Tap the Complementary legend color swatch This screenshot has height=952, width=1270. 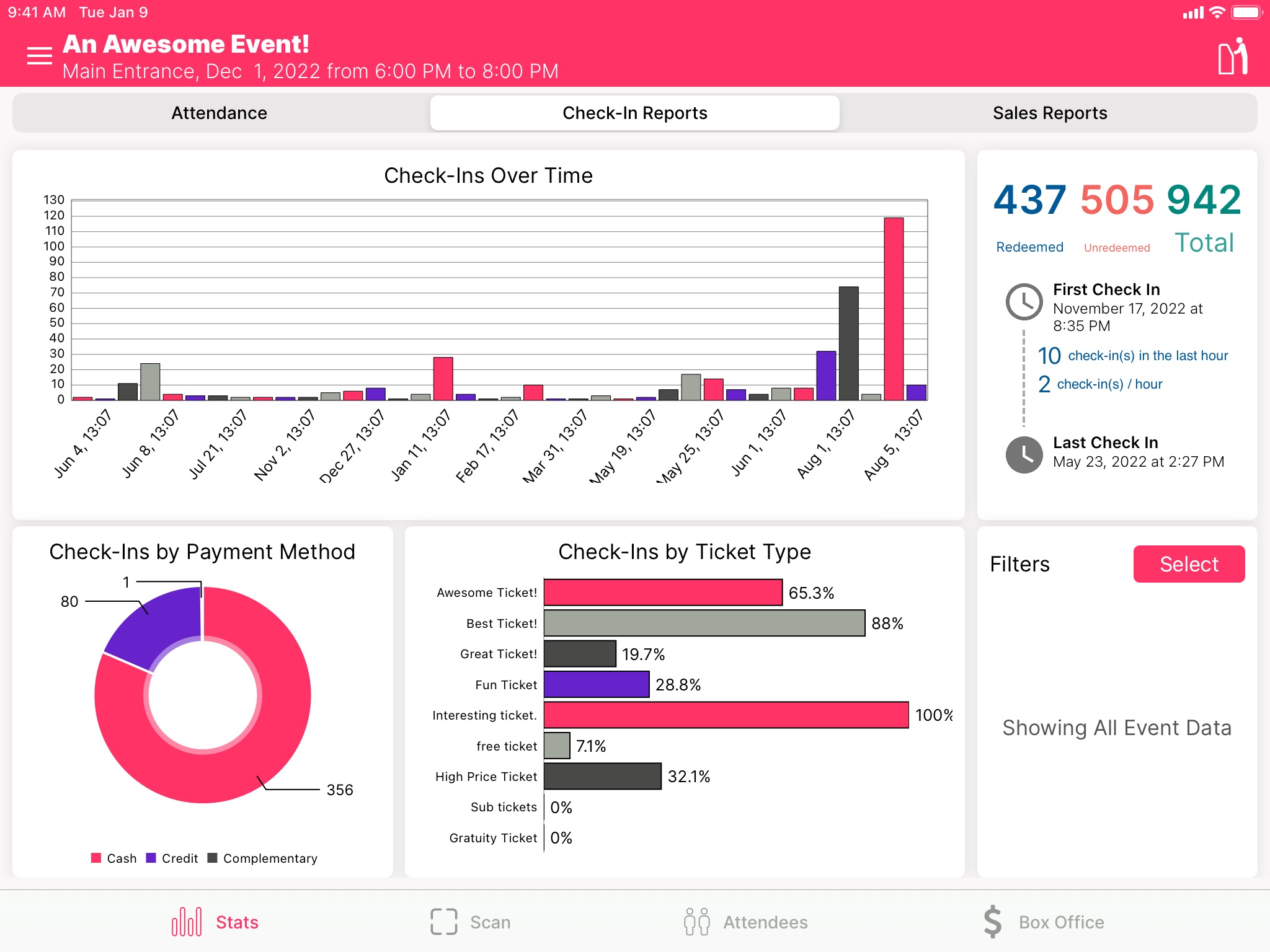(212, 858)
